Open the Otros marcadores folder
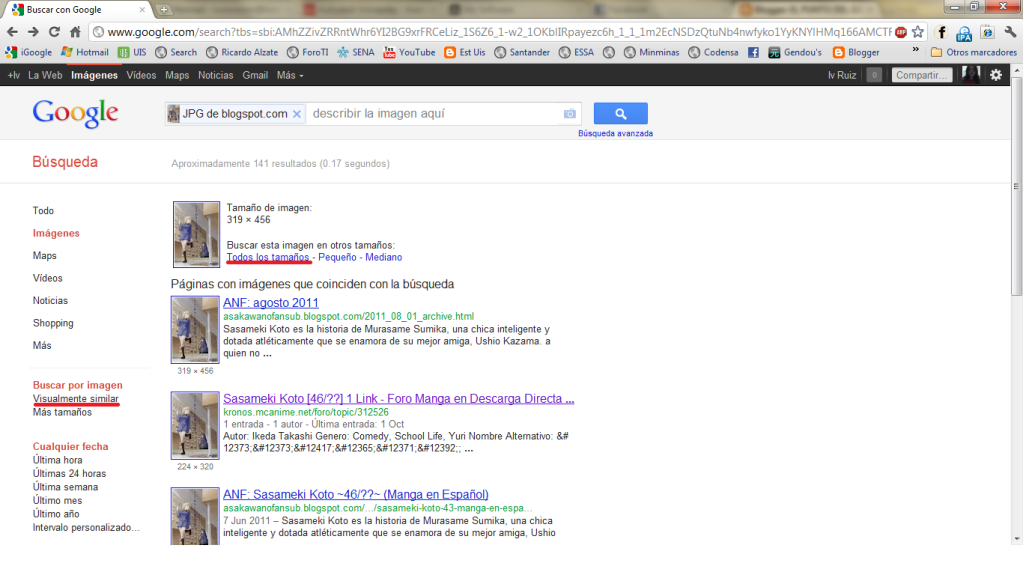This screenshot has height=575, width=1023. pos(974,52)
